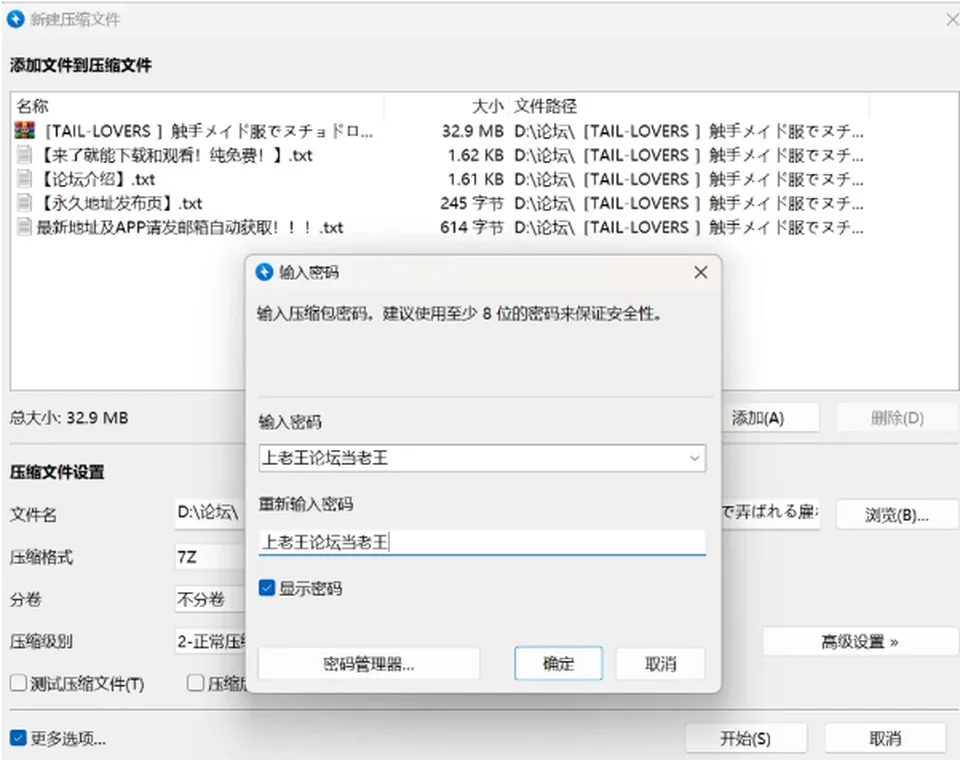The image size is (960, 760).
Task: Click the 614 字节 size cell
Action: coord(471,227)
